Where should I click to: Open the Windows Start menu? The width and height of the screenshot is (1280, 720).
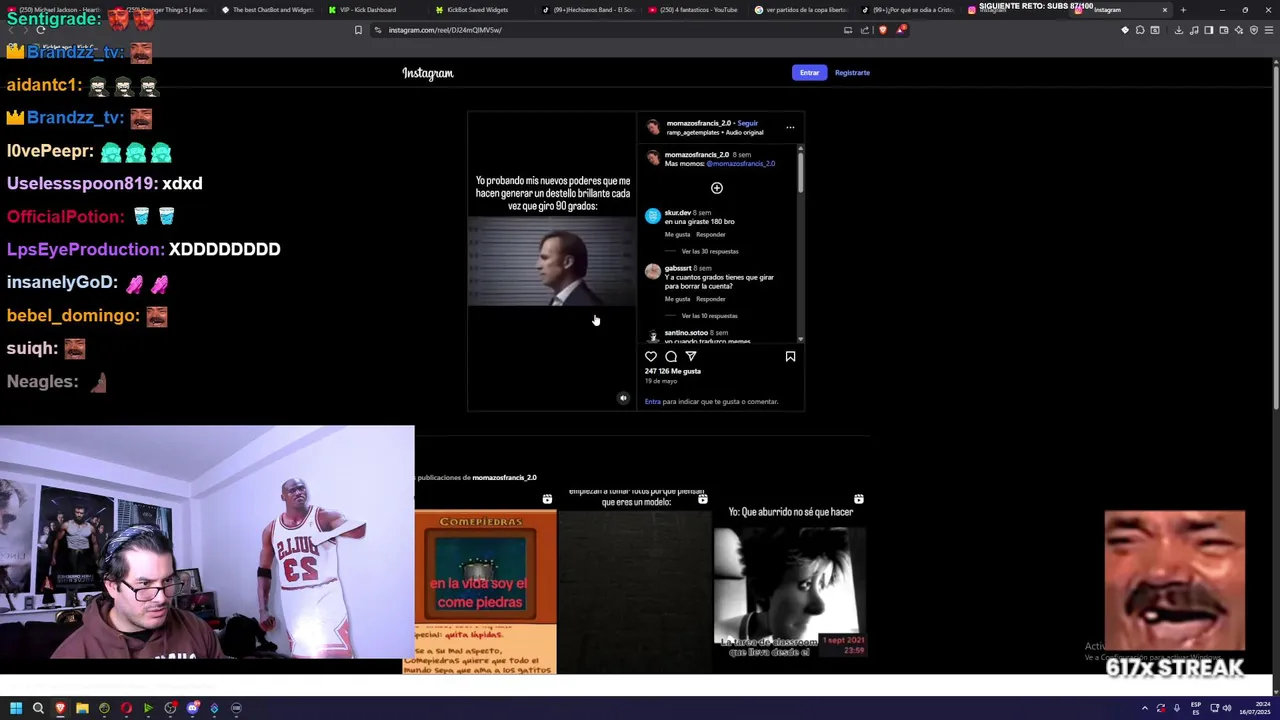16,708
